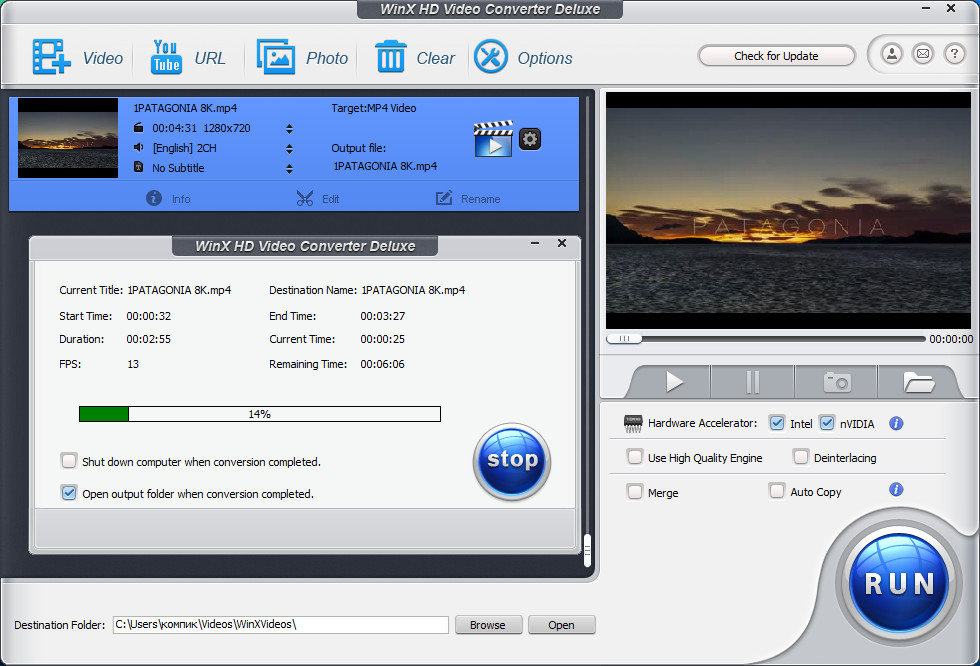Play the preview video
This screenshot has width=980, height=666.
(x=674, y=382)
